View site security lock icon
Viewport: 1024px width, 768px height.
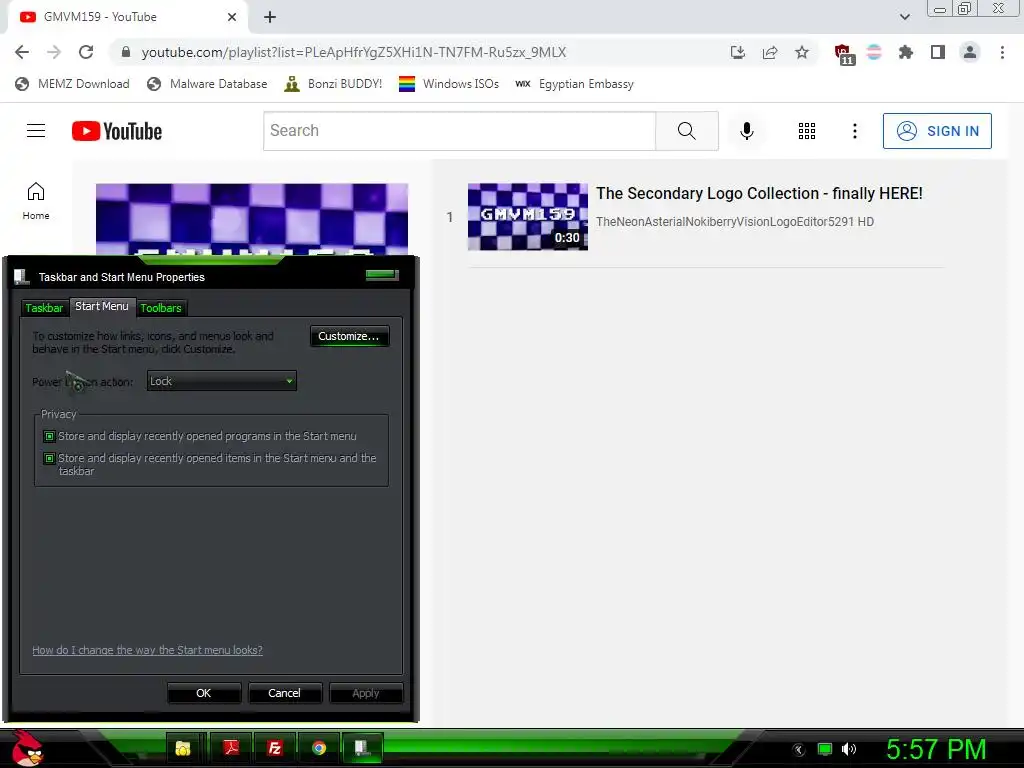(x=126, y=52)
